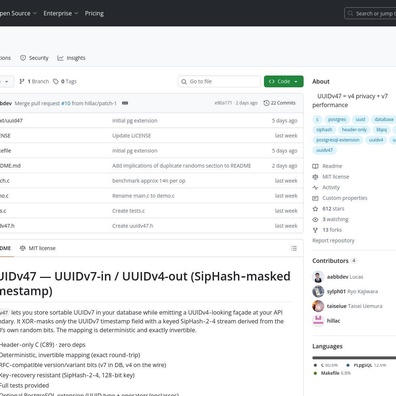
Task: Open the README outline list icon
Action: click(294, 248)
